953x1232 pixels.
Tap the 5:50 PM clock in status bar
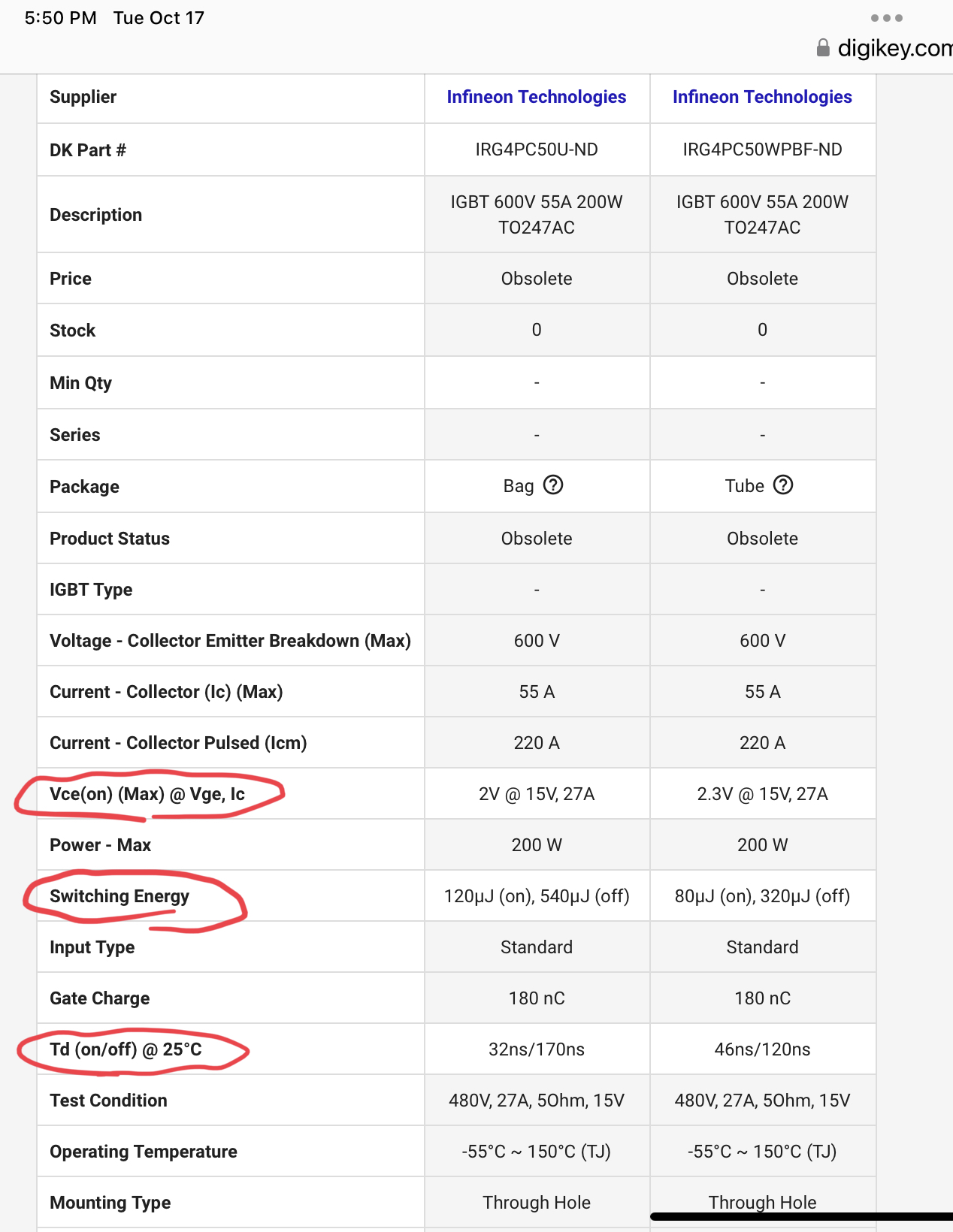(61, 18)
